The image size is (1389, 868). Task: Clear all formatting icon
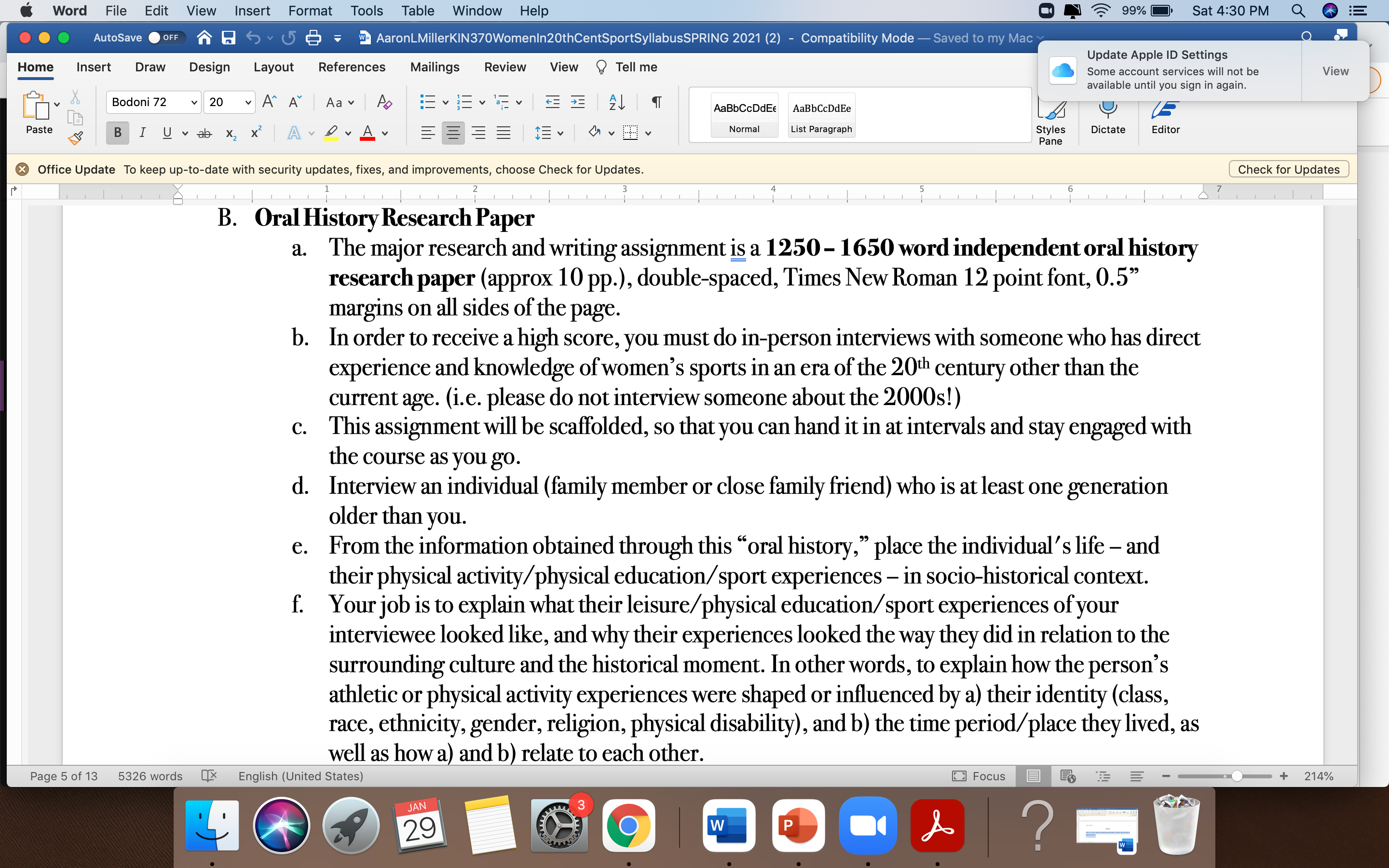384,102
